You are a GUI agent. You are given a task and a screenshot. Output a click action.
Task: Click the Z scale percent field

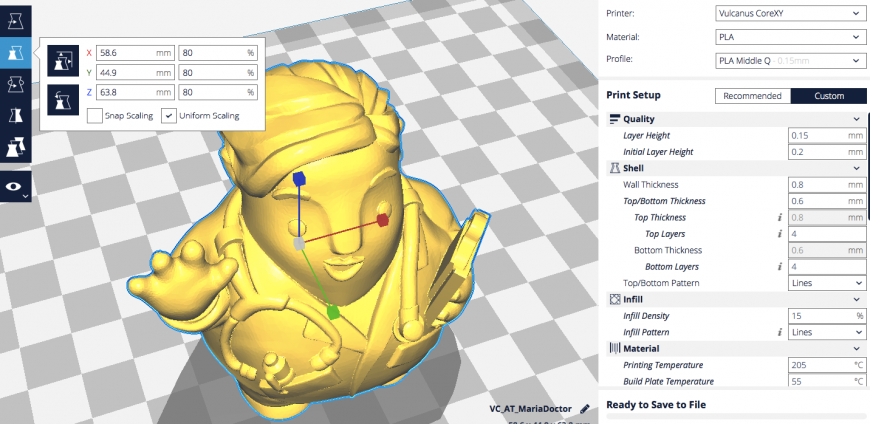click(218, 92)
